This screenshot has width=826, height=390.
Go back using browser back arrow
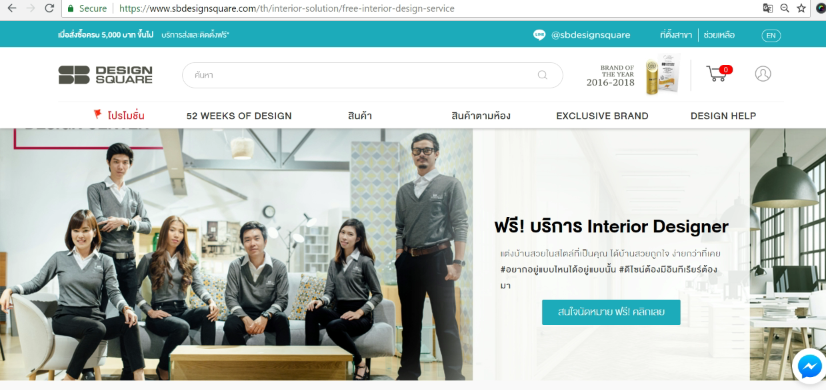pos(12,8)
